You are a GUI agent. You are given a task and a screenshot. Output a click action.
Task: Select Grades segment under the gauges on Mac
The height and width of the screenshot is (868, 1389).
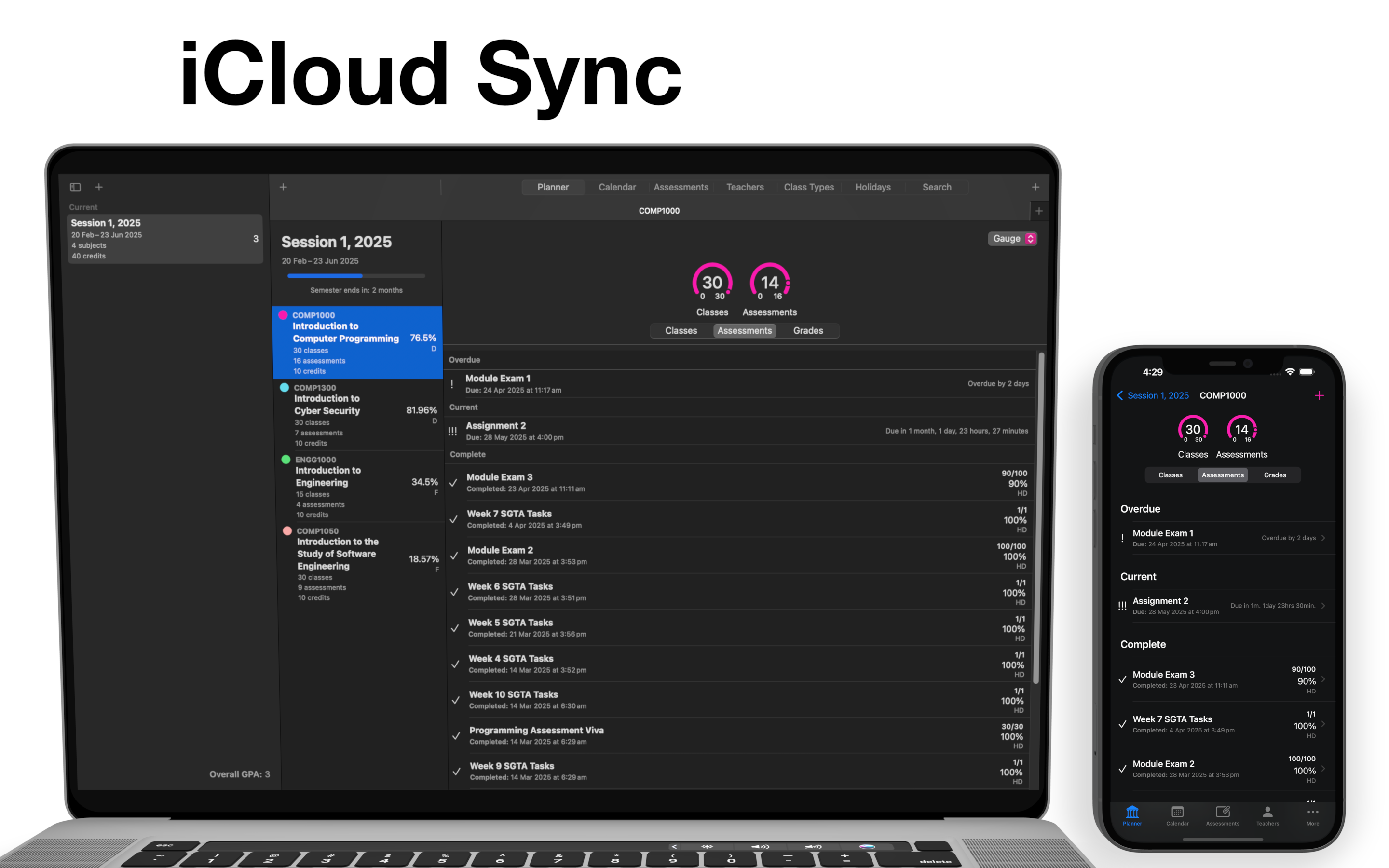(x=807, y=331)
